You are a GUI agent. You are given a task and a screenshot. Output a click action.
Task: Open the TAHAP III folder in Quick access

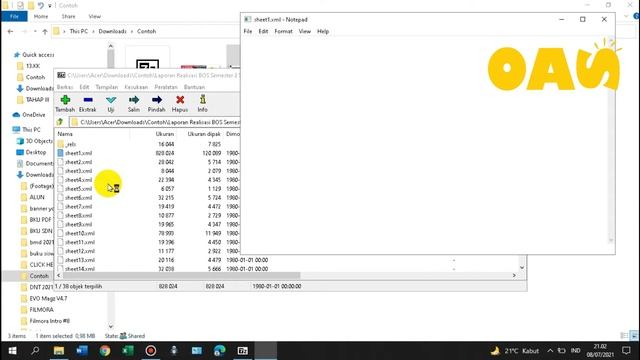point(37,100)
